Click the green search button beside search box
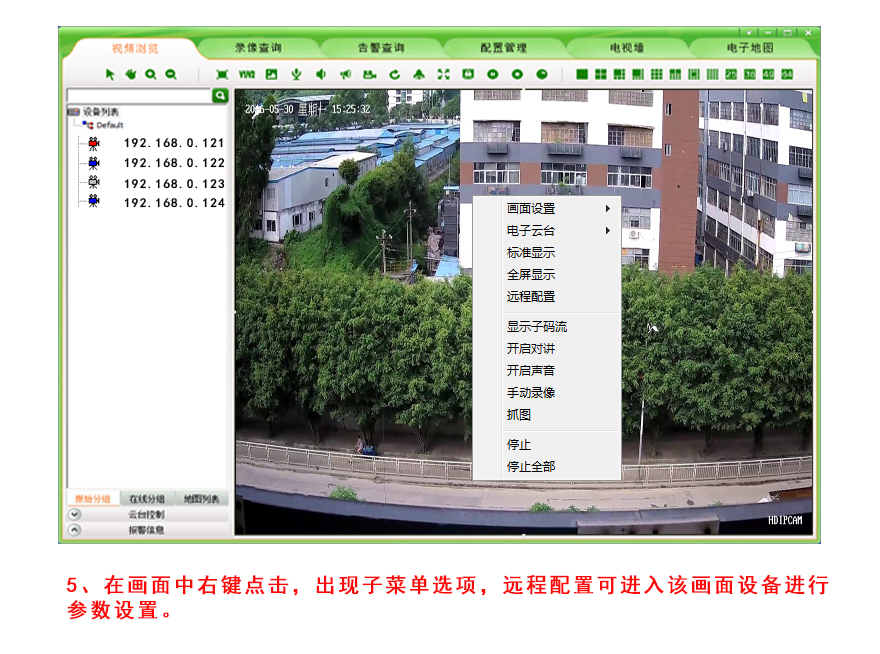880x654 pixels. pyautogui.click(x=220, y=95)
